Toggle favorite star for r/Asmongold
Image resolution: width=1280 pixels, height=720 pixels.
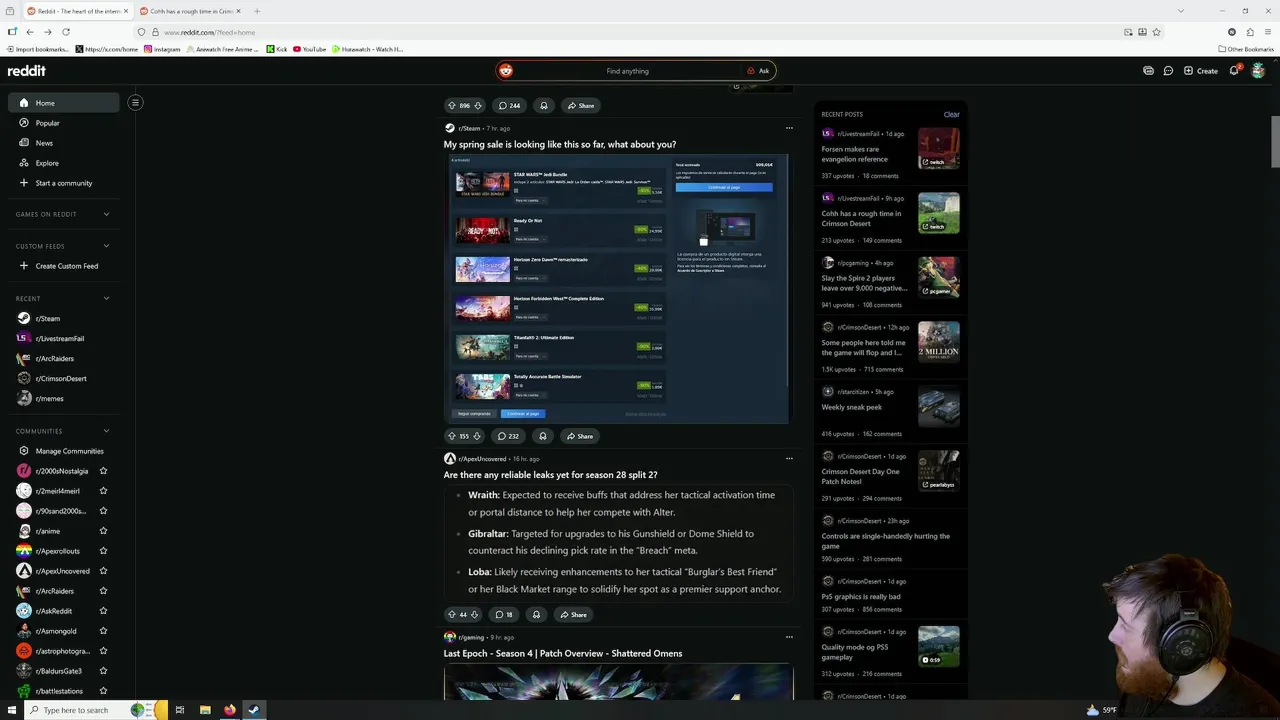tap(103, 631)
